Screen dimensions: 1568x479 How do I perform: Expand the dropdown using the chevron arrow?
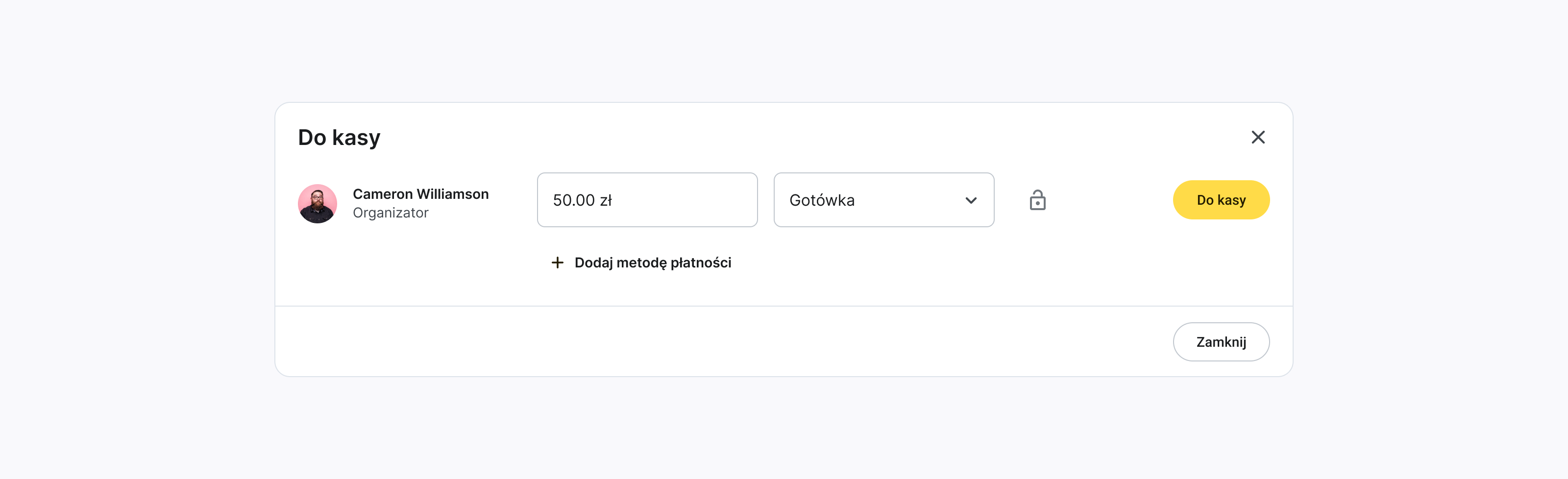coord(971,200)
